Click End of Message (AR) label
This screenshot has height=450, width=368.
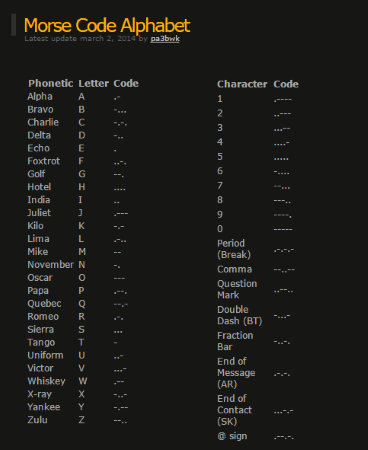coord(236,373)
